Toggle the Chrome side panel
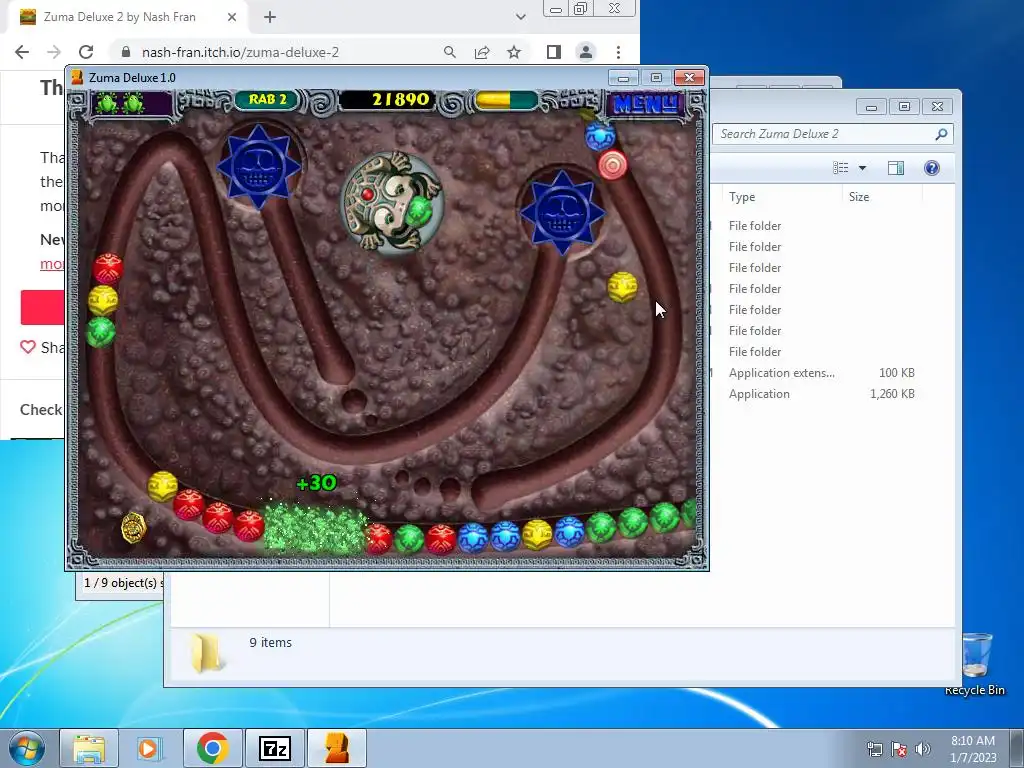 pyautogui.click(x=554, y=52)
